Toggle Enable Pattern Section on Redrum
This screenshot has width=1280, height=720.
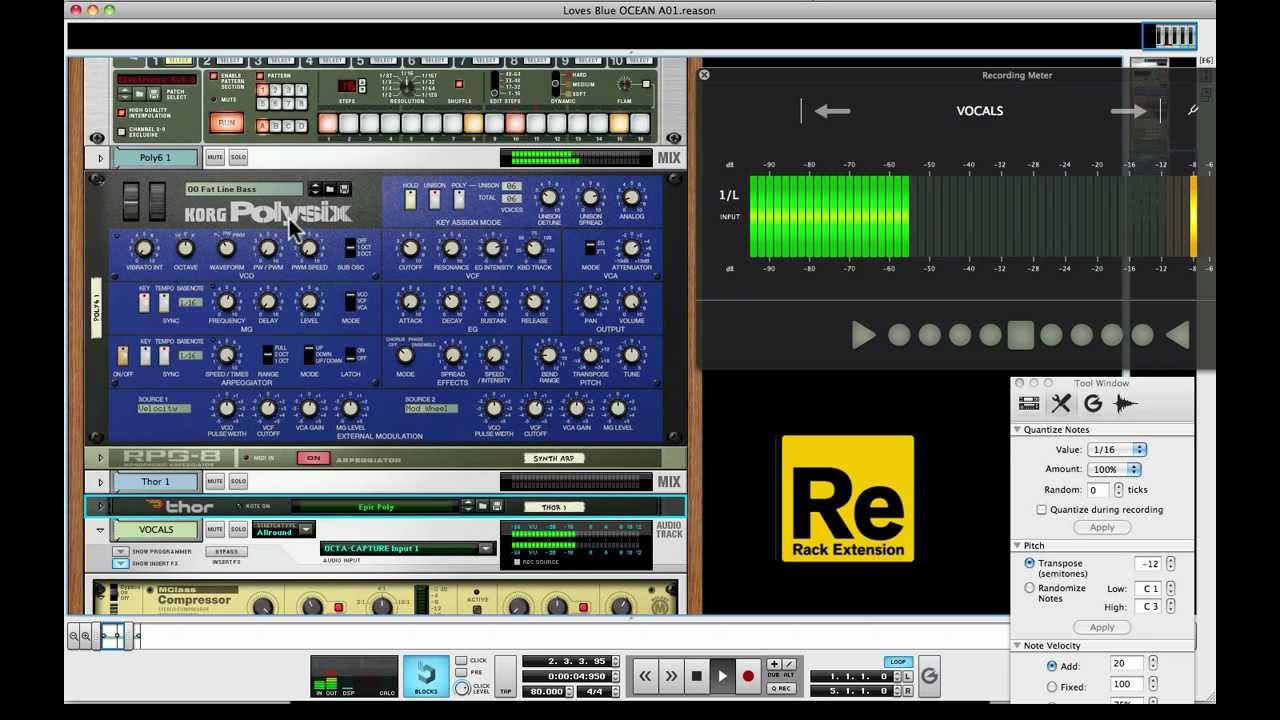(x=212, y=76)
